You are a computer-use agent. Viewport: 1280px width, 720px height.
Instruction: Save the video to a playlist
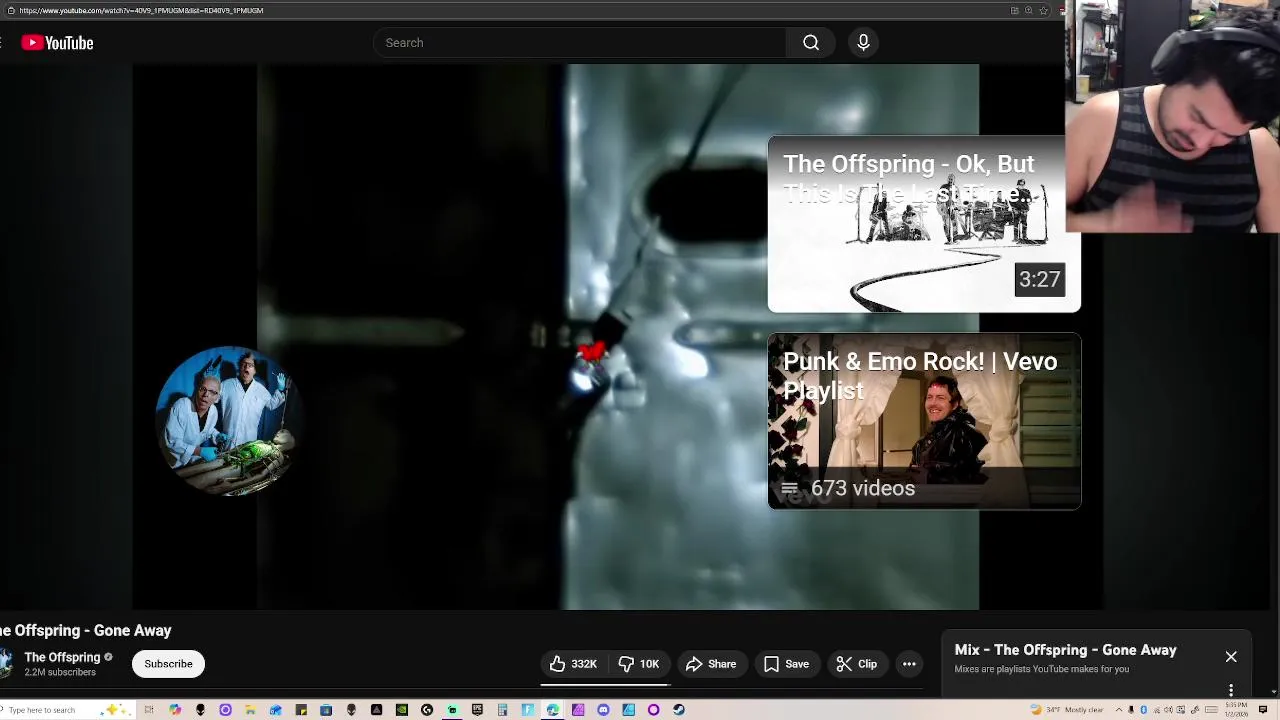point(786,664)
